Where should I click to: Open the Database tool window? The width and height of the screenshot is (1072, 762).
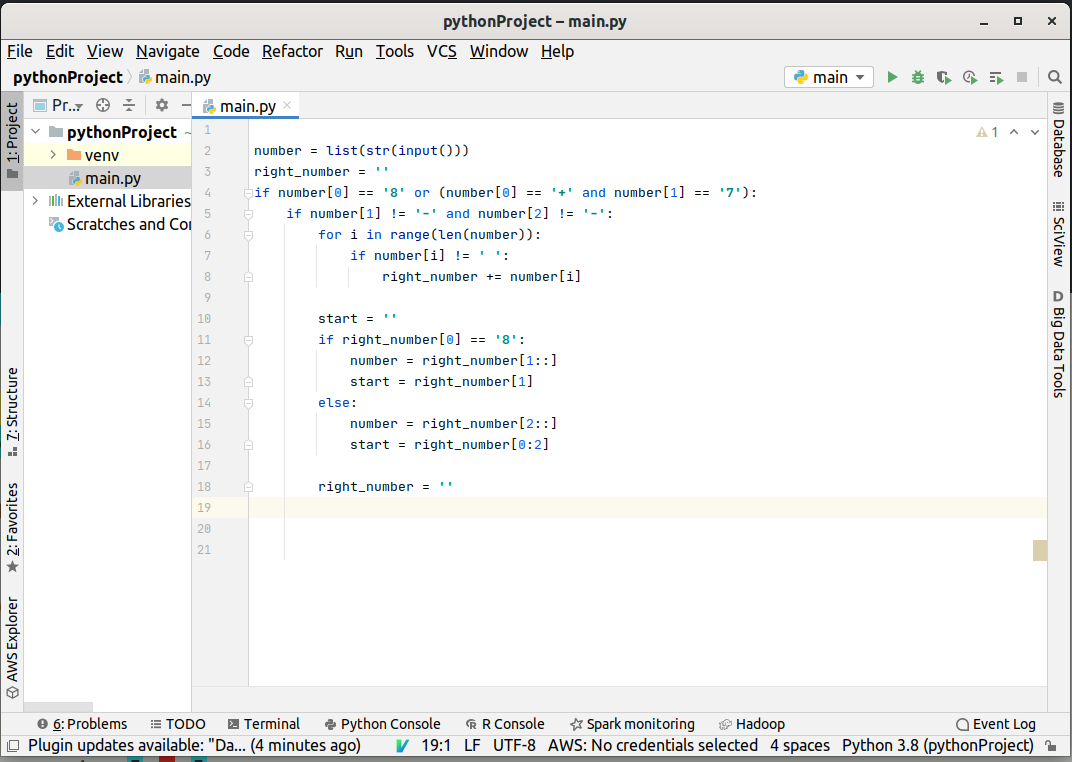1058,139
